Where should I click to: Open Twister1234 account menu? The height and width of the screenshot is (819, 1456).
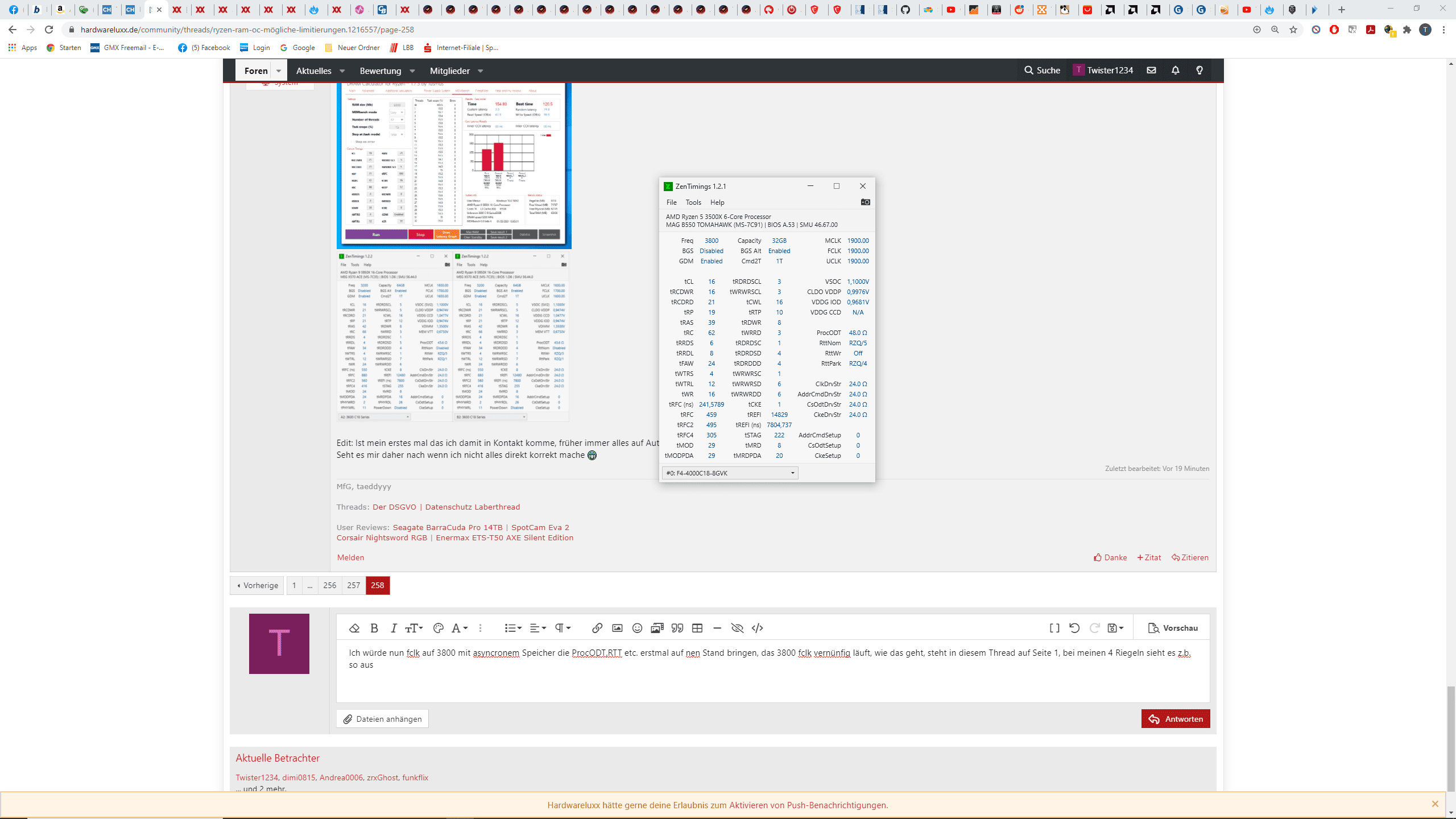point(1103,71)
